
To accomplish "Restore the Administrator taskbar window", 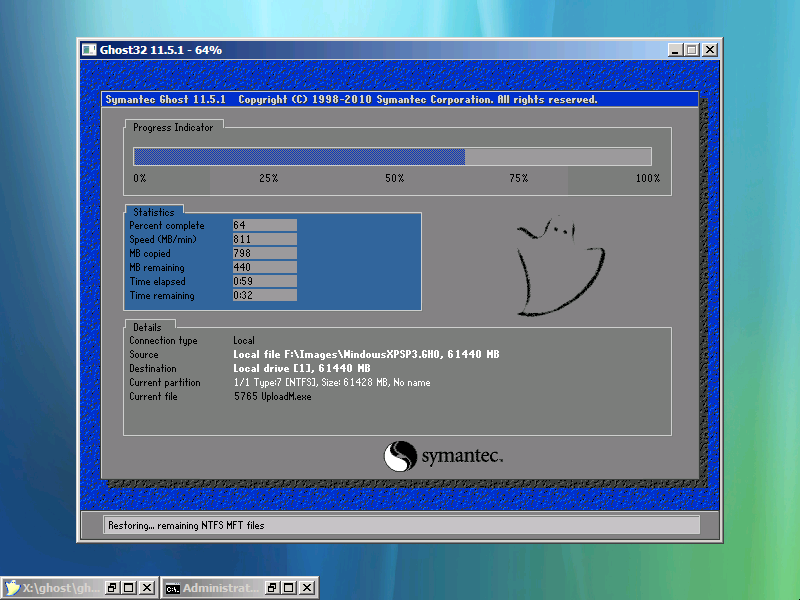I will pos(271,588).
